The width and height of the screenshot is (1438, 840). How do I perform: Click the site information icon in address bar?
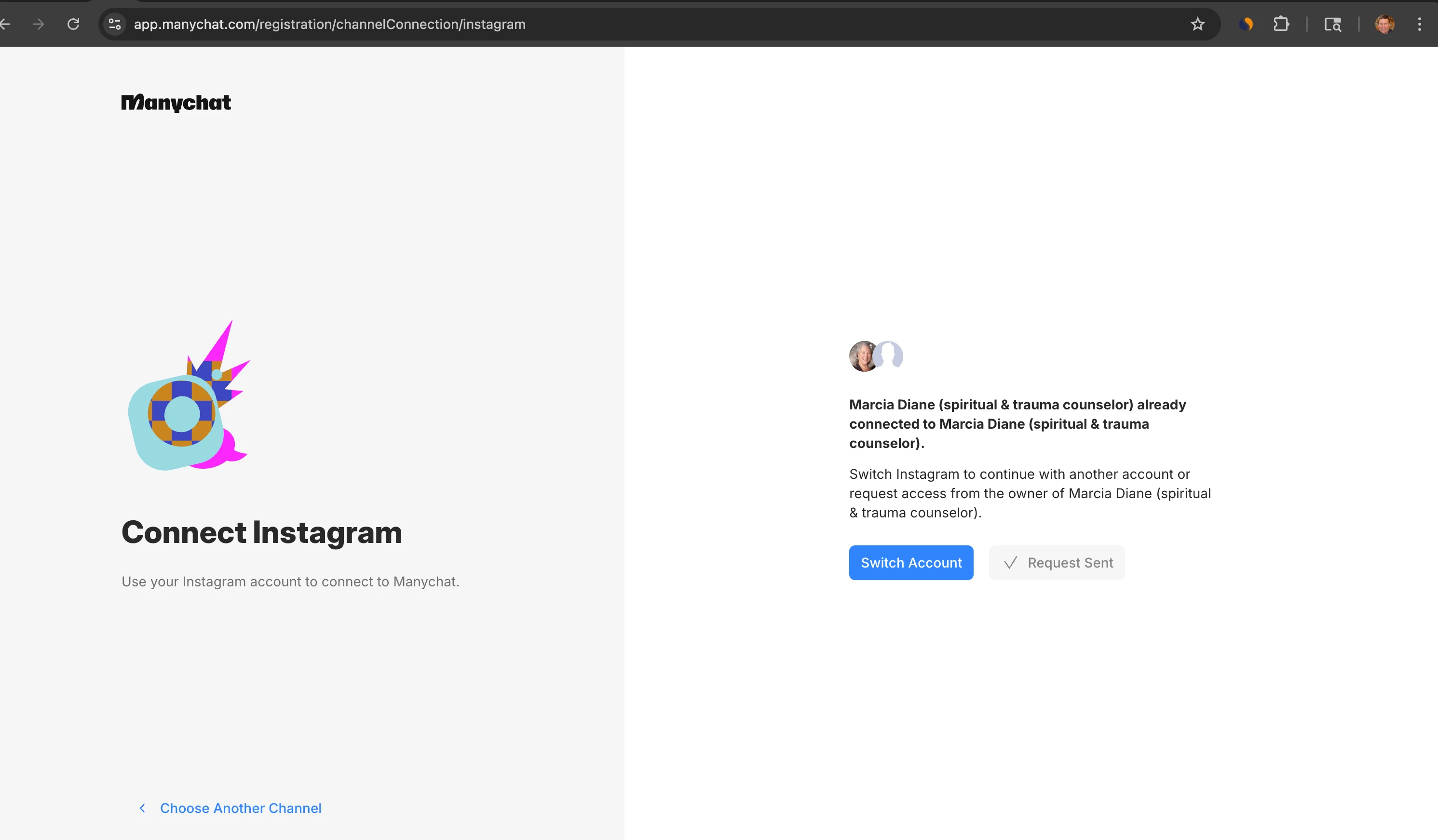115,24
